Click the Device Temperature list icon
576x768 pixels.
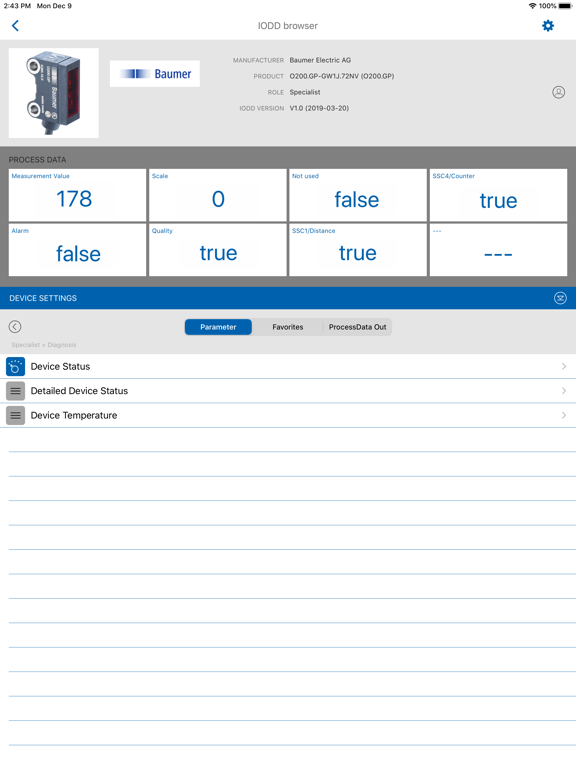coord(15,415)
